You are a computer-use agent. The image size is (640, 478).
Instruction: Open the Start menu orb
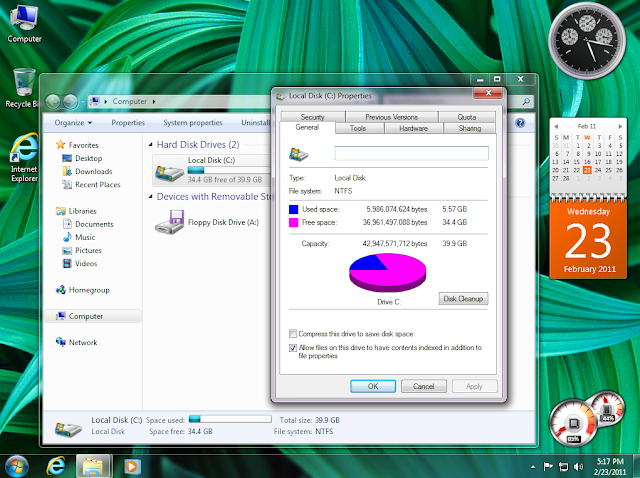15,466
